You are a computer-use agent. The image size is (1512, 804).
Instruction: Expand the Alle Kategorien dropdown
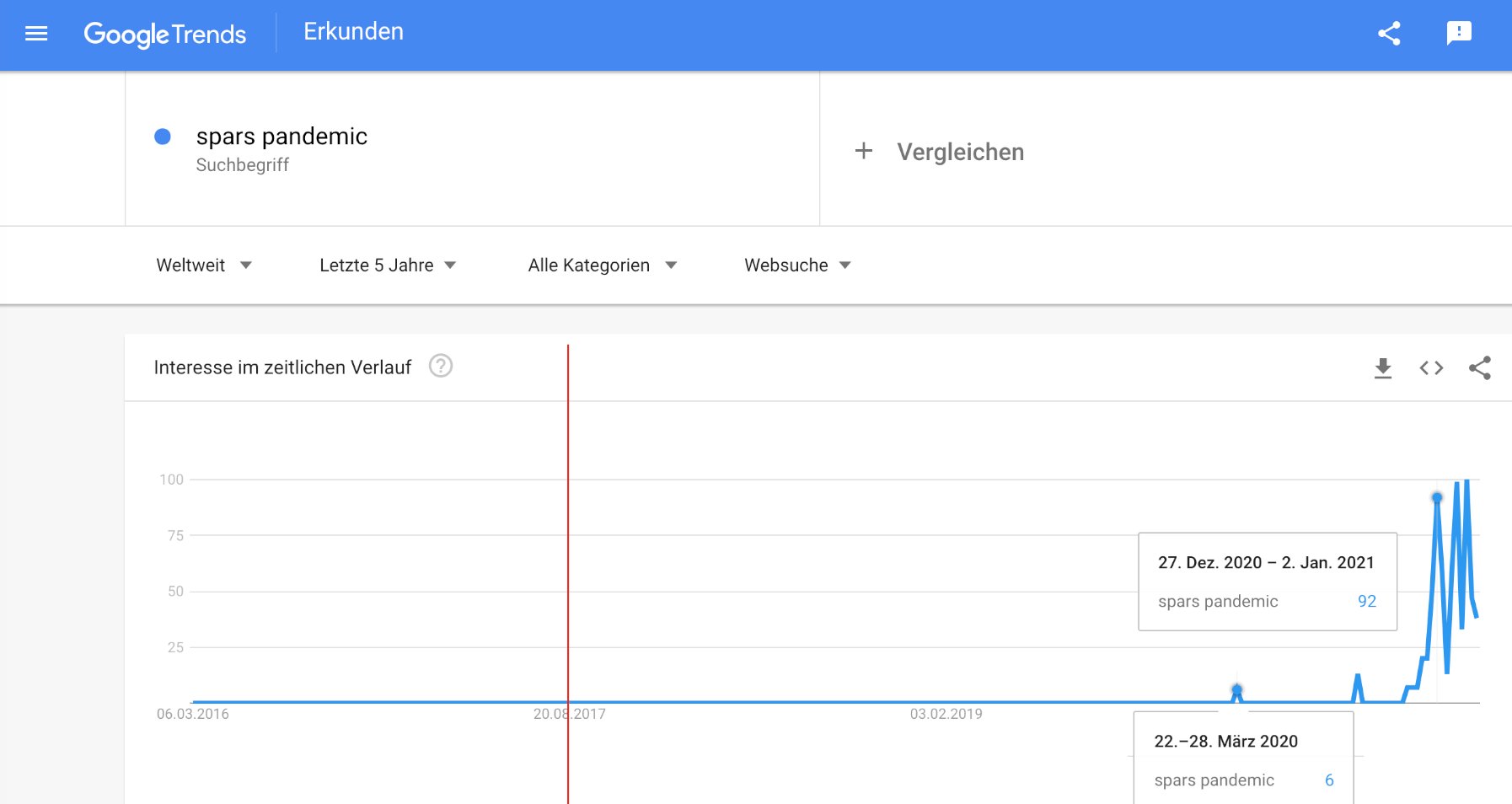[x=603, y=265]
